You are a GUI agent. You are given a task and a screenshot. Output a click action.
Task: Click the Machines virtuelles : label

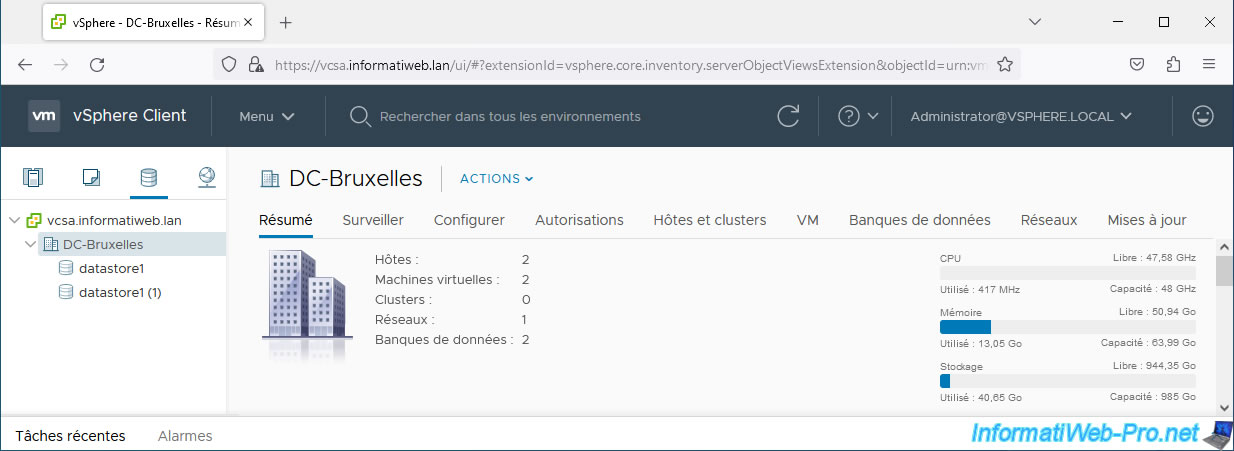tap(437, 280)
